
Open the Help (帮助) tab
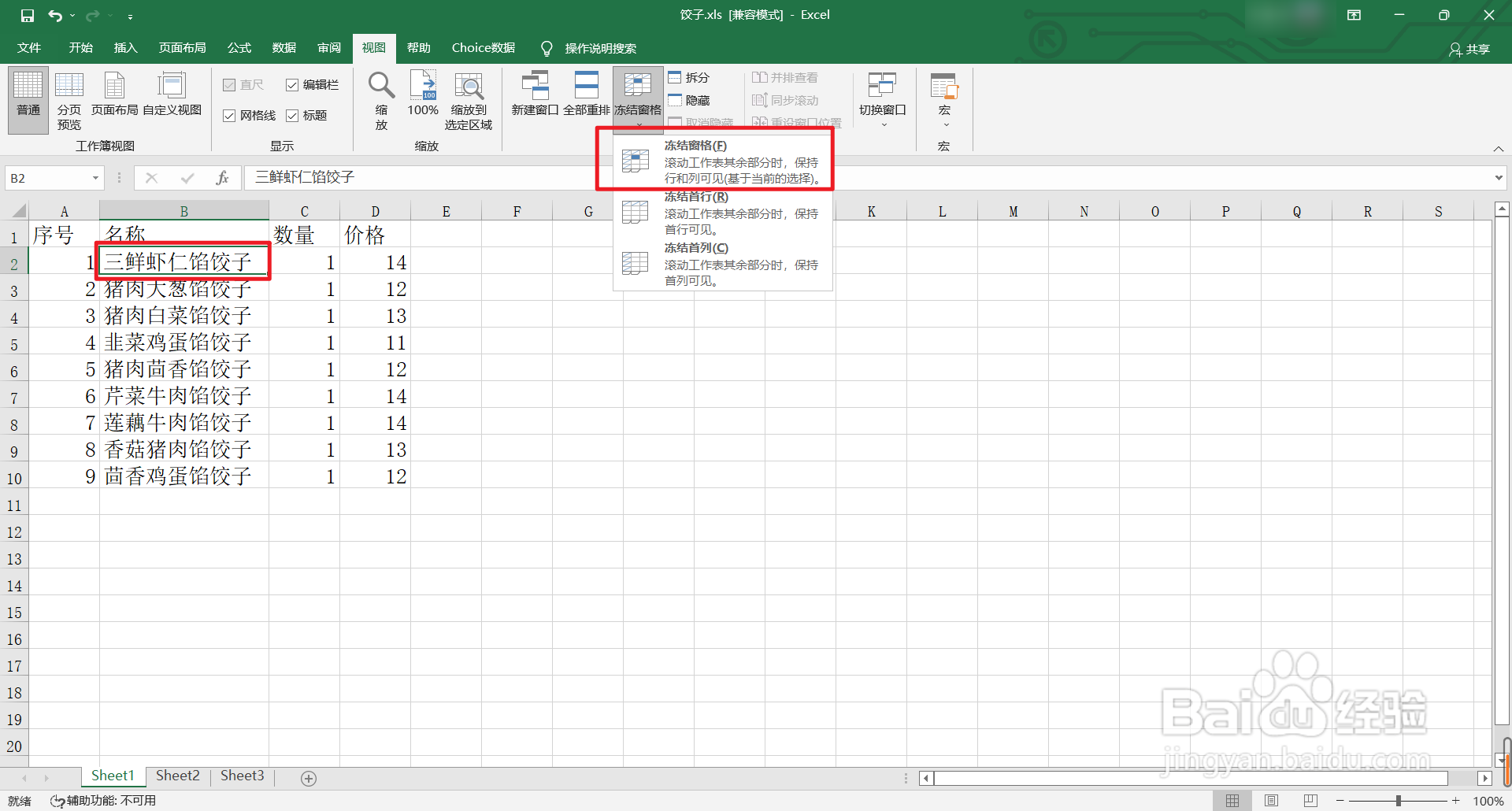tap(419, 48)
